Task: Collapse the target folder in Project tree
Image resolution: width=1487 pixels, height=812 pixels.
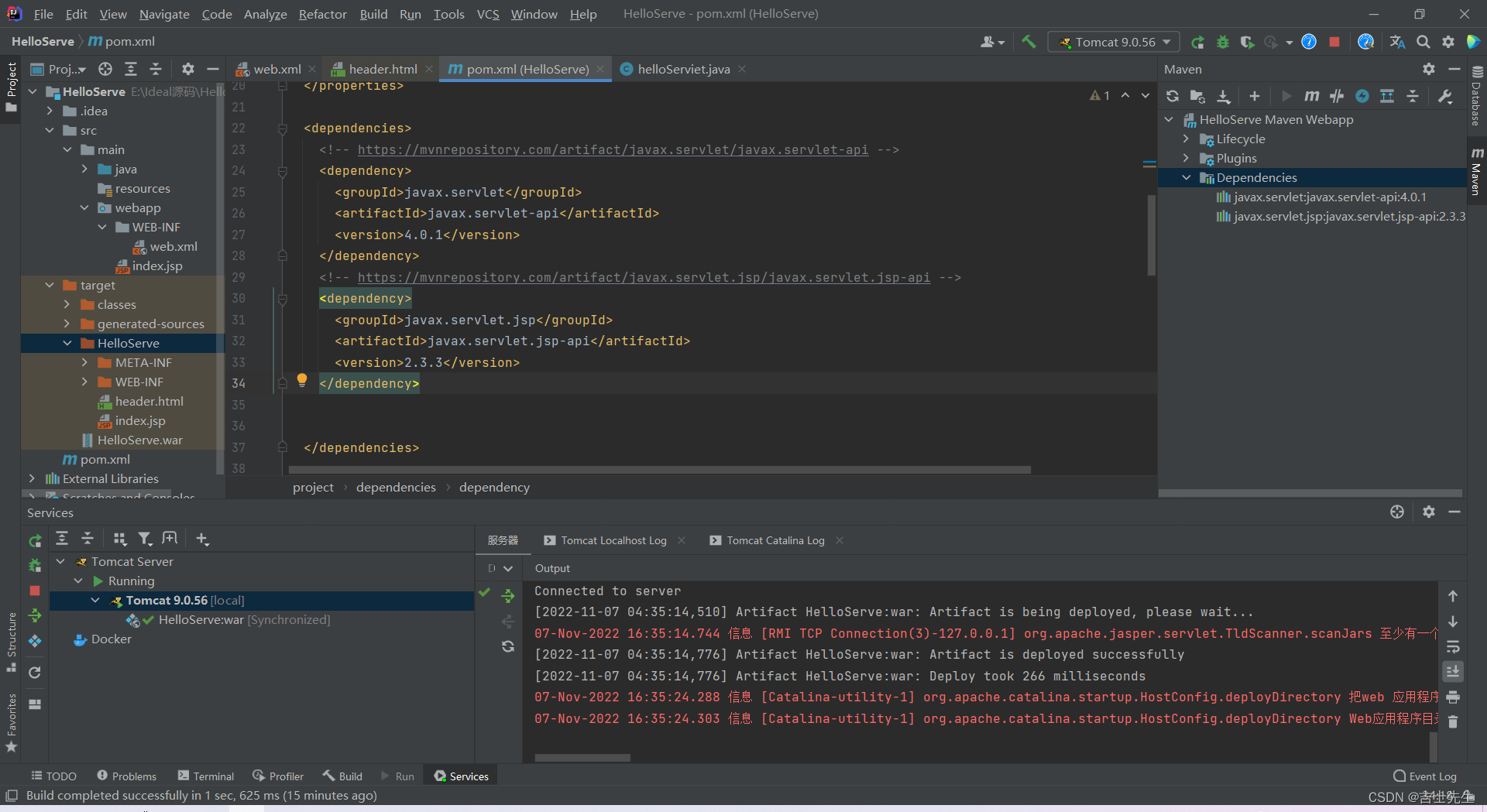Action: pos(50,285)
